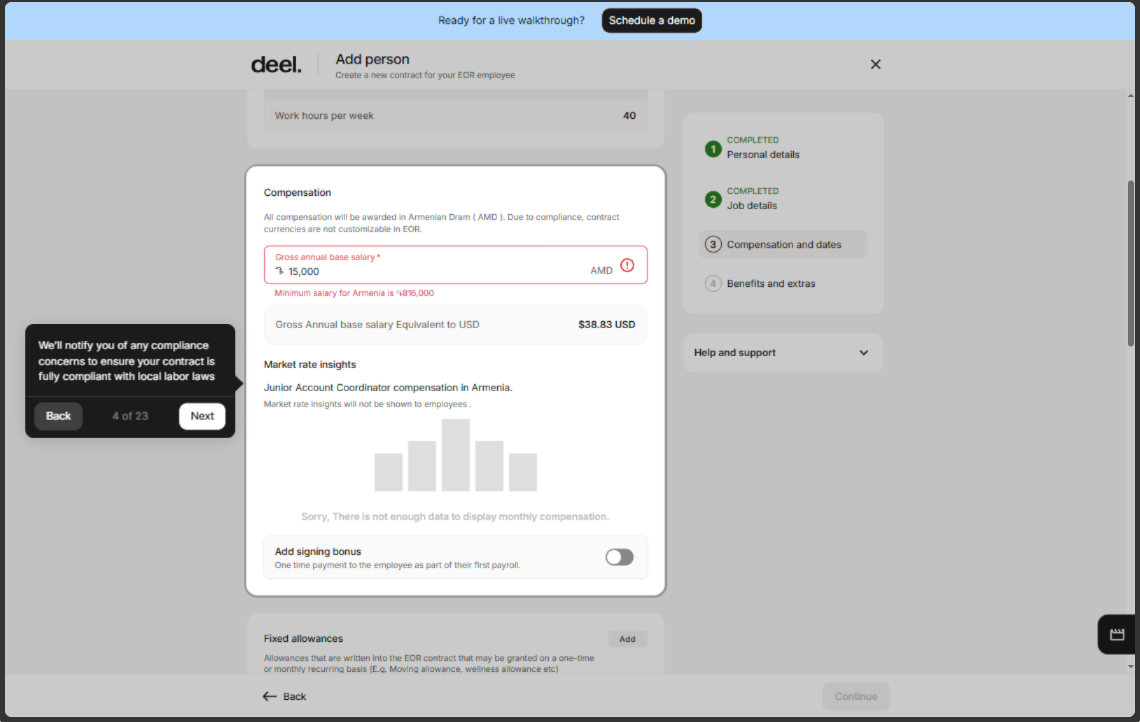1140x722 pixels.
Task: Click the back arrow icon at bottom
Action: click(x=269, y=696)
